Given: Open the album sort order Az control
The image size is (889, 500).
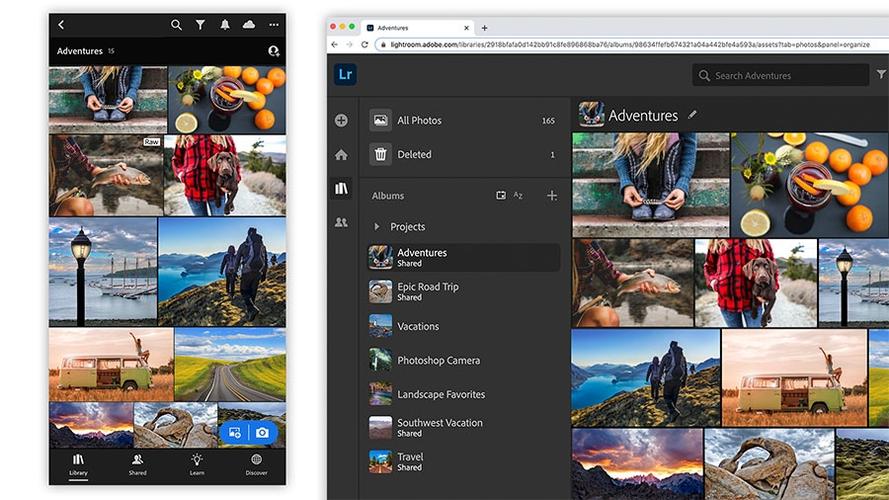Looking at the screenshot, I should tap(518, 196).
